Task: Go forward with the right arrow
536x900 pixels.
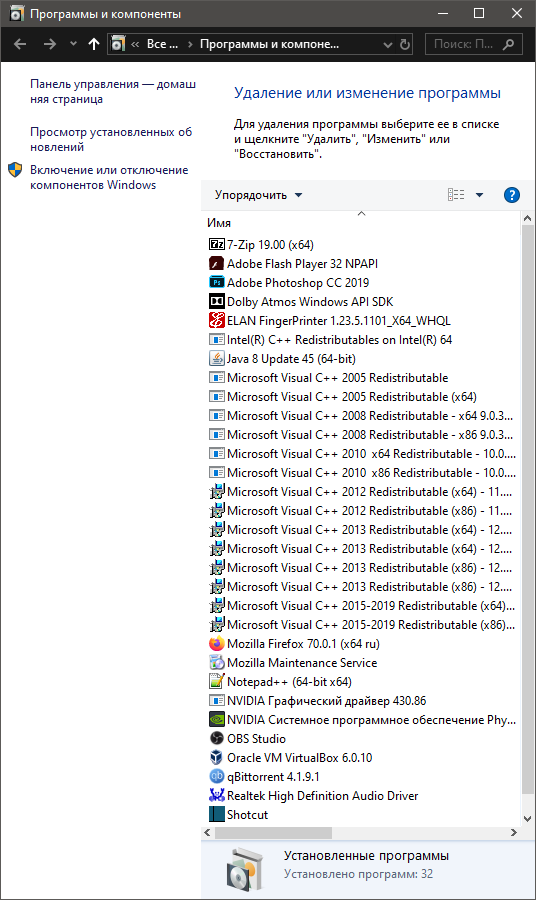Action: 50,44
